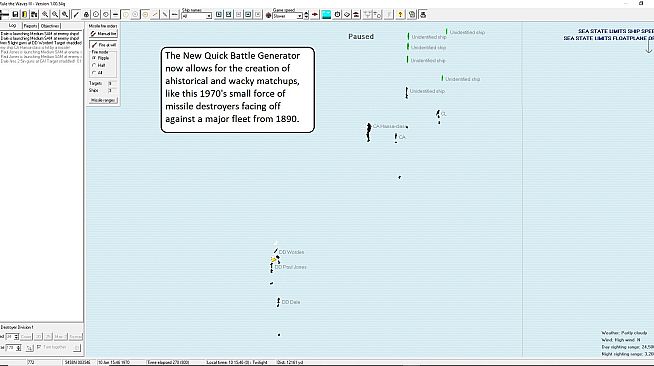Click the dark round icon beside Game speed
Screen dimensions: 654x366
pyautogui.click(x=268, y=15)
